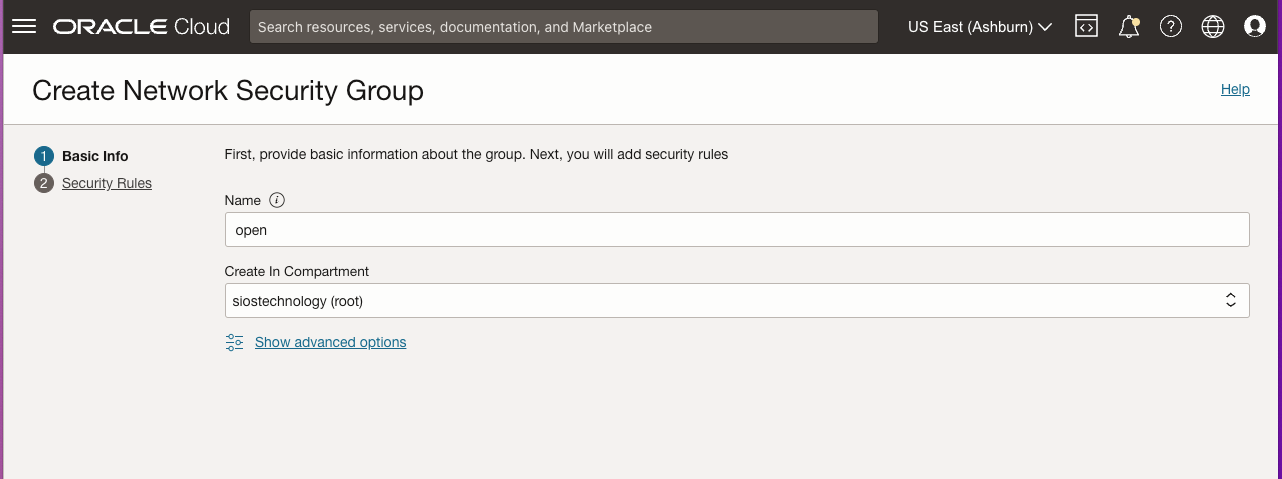Open the notifications bell
The image size is (1282, 479).
[x=1129, y=27]
